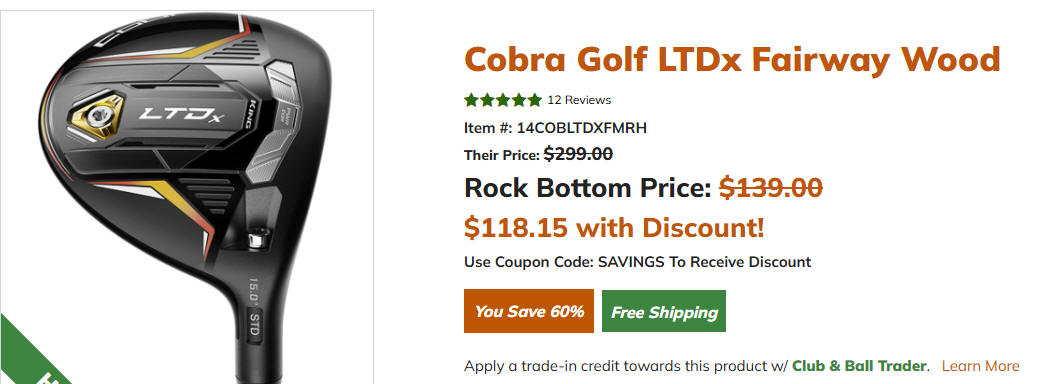Click the LTDx logo on the club head
This screenshot has width=1063, height=384.
coord(180,115)
